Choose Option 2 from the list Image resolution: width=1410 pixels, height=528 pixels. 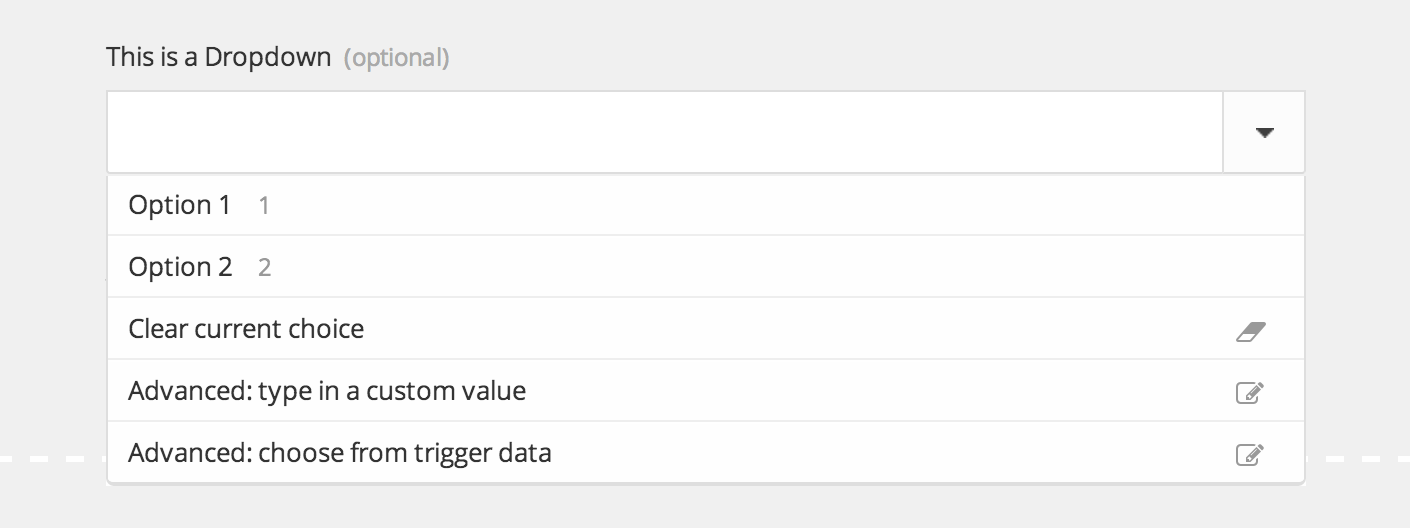[706, 267]
